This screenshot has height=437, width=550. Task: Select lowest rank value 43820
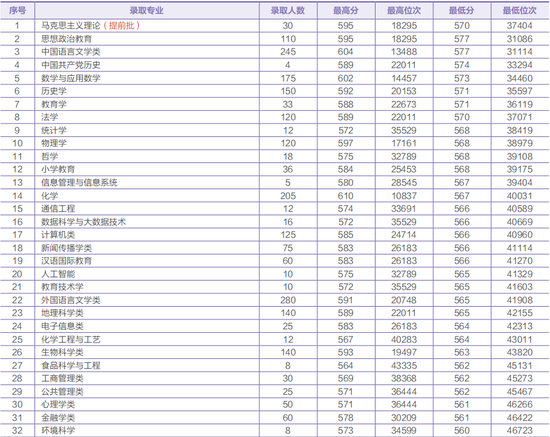click(x=519, y=352)
